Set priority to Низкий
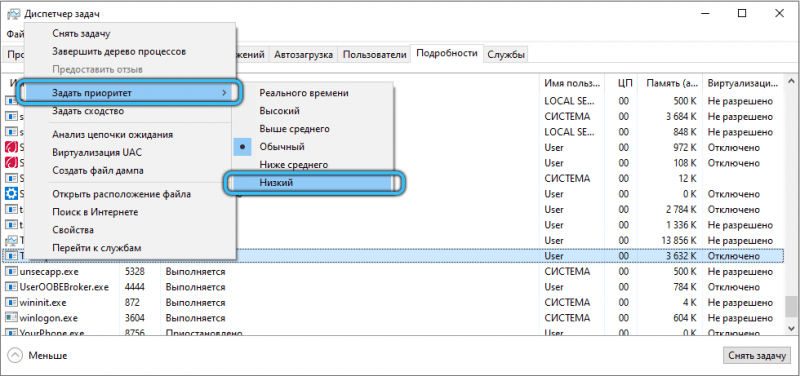The width and height of the screenshot is (800, 376). tap(313, 183)
